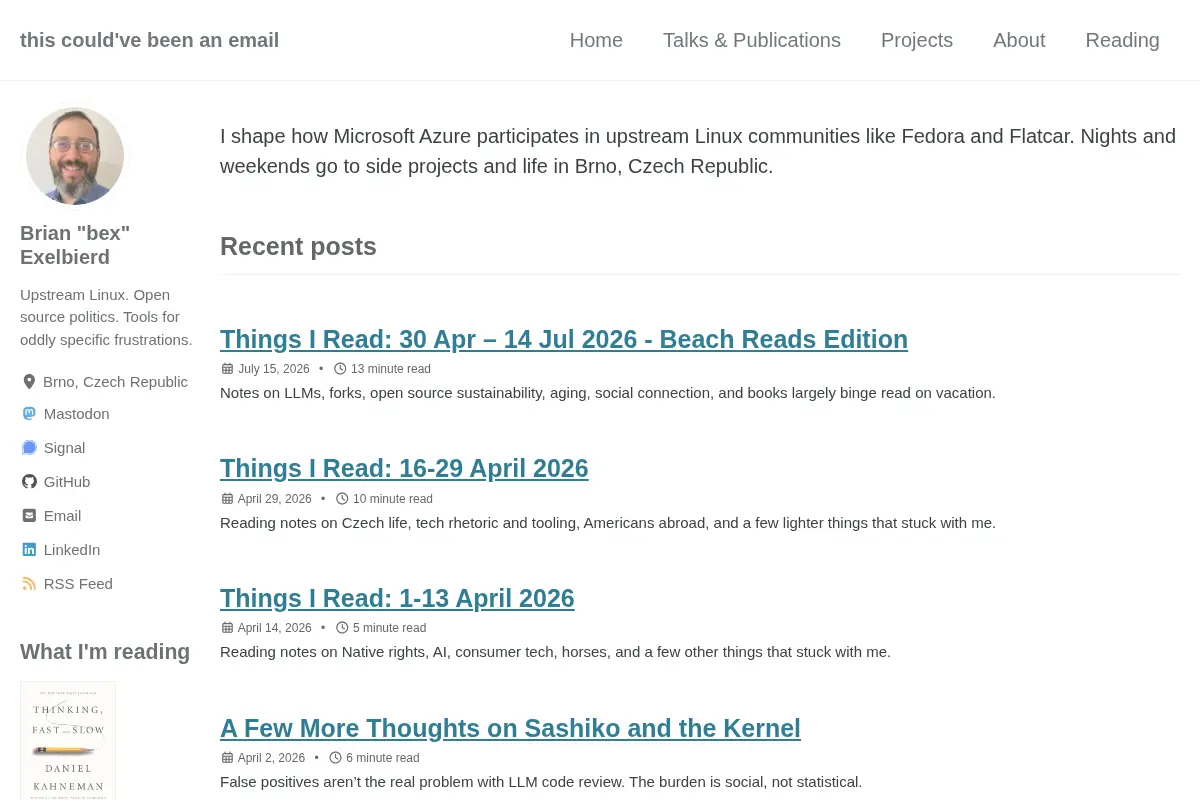Click the Email envelope icon
1200x800 pixels.
click(29, 516)
